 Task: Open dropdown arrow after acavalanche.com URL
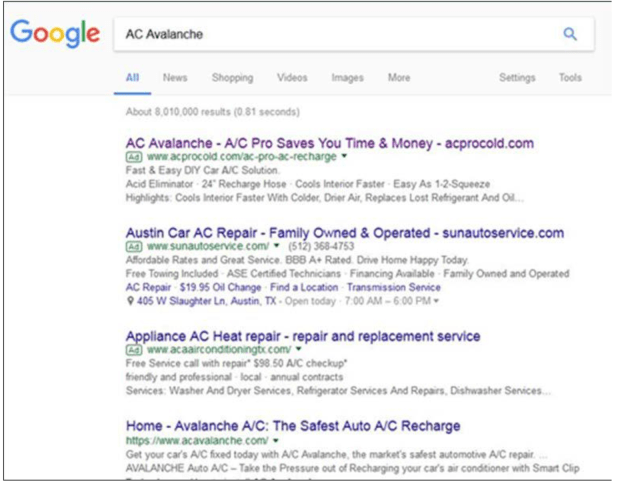coord(275,440)
